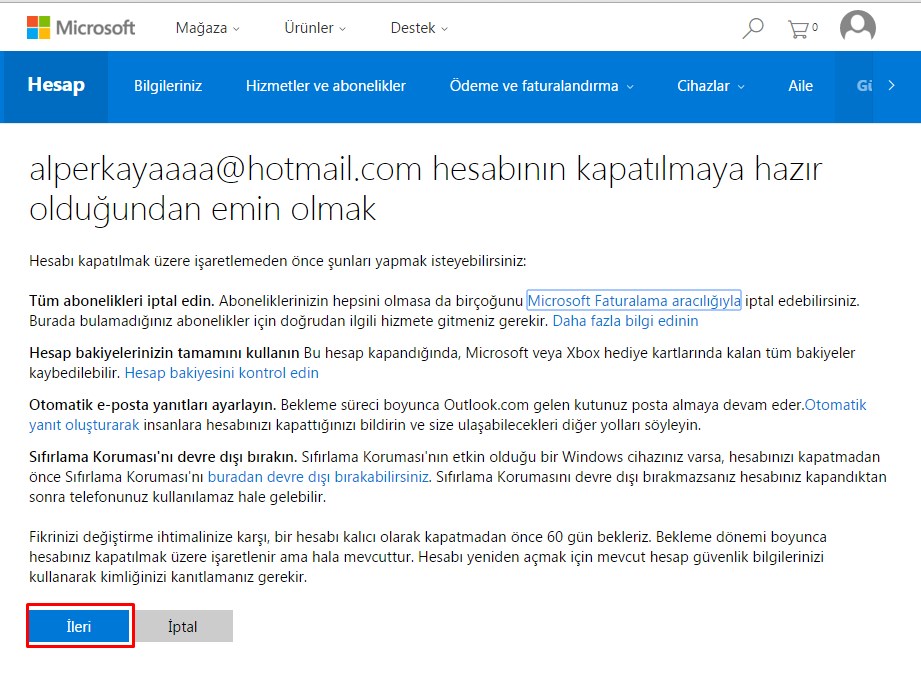The image size is (921, 678).
Task: Expand Ödeme ve faturalandırma menu
Action: 541,86
